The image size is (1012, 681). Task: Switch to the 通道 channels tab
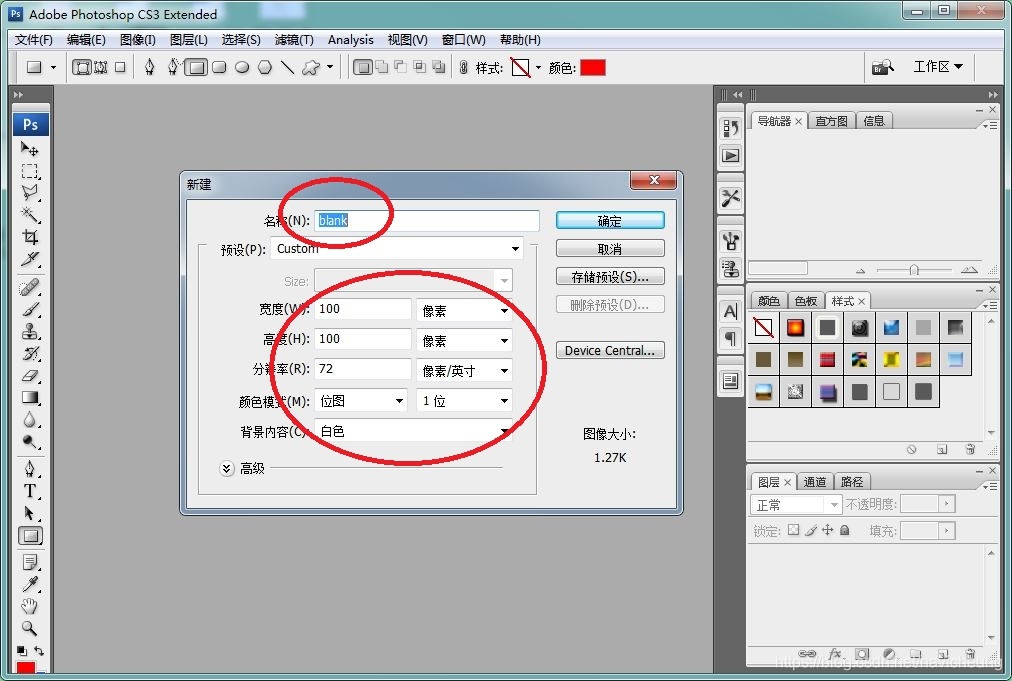tap(815, 482)
